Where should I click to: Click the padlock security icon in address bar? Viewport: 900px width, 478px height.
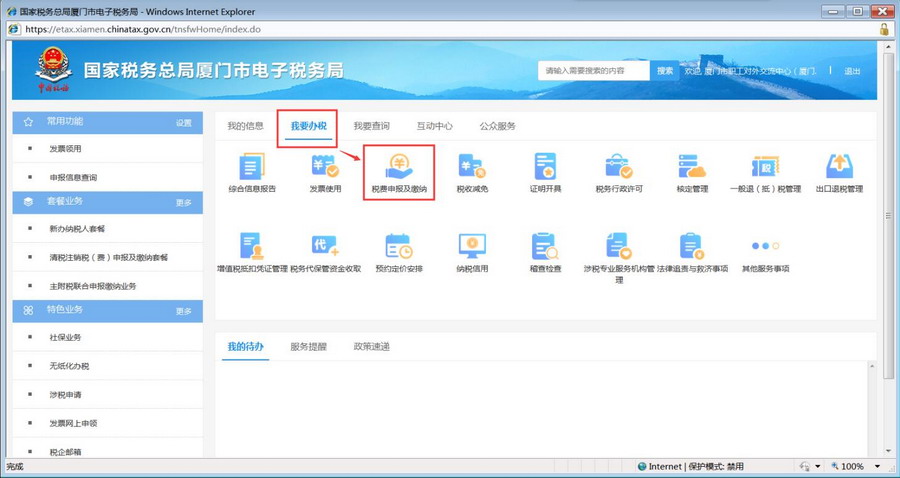884,29
